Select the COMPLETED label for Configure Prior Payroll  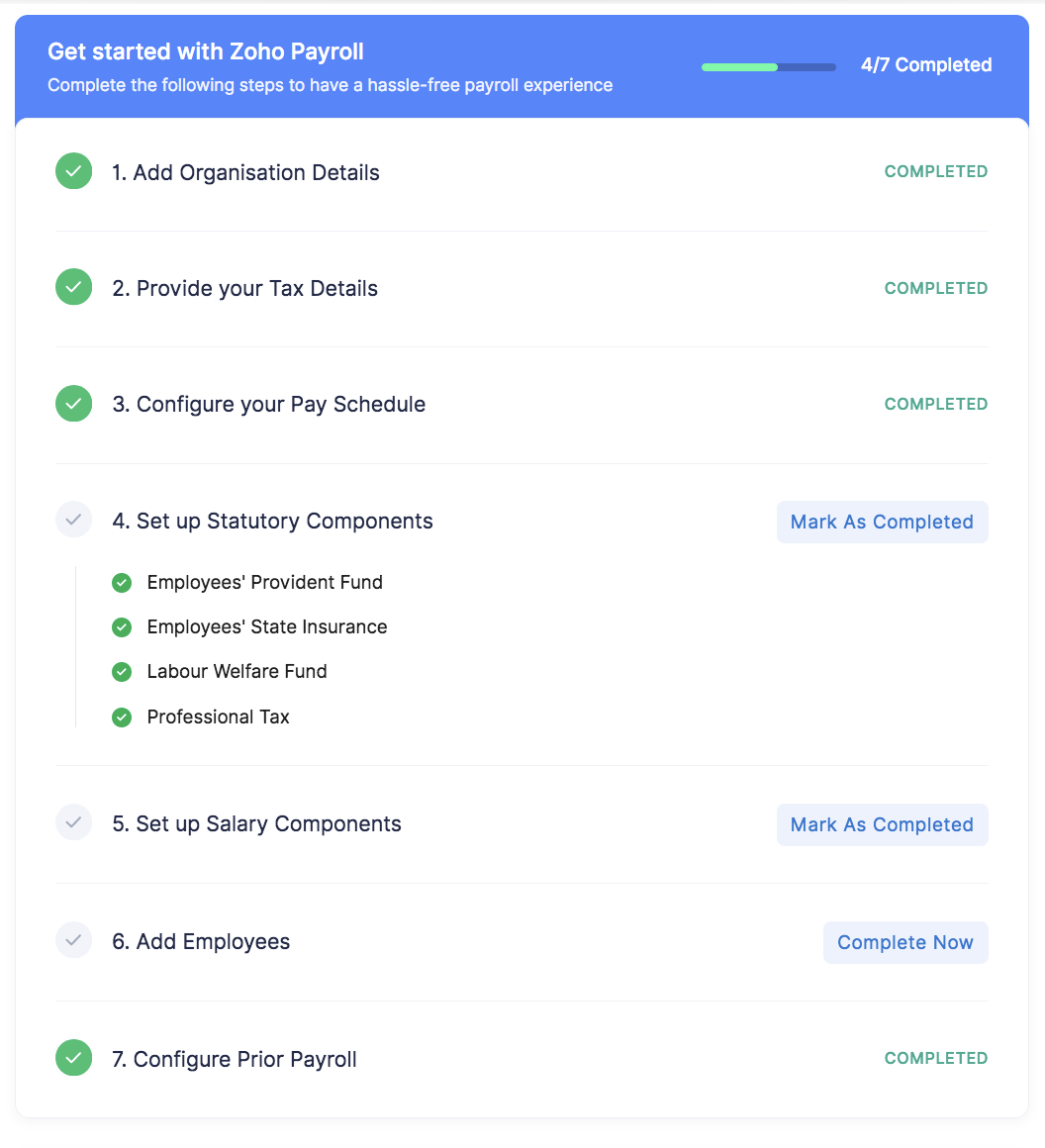(x=935, y=1058)
